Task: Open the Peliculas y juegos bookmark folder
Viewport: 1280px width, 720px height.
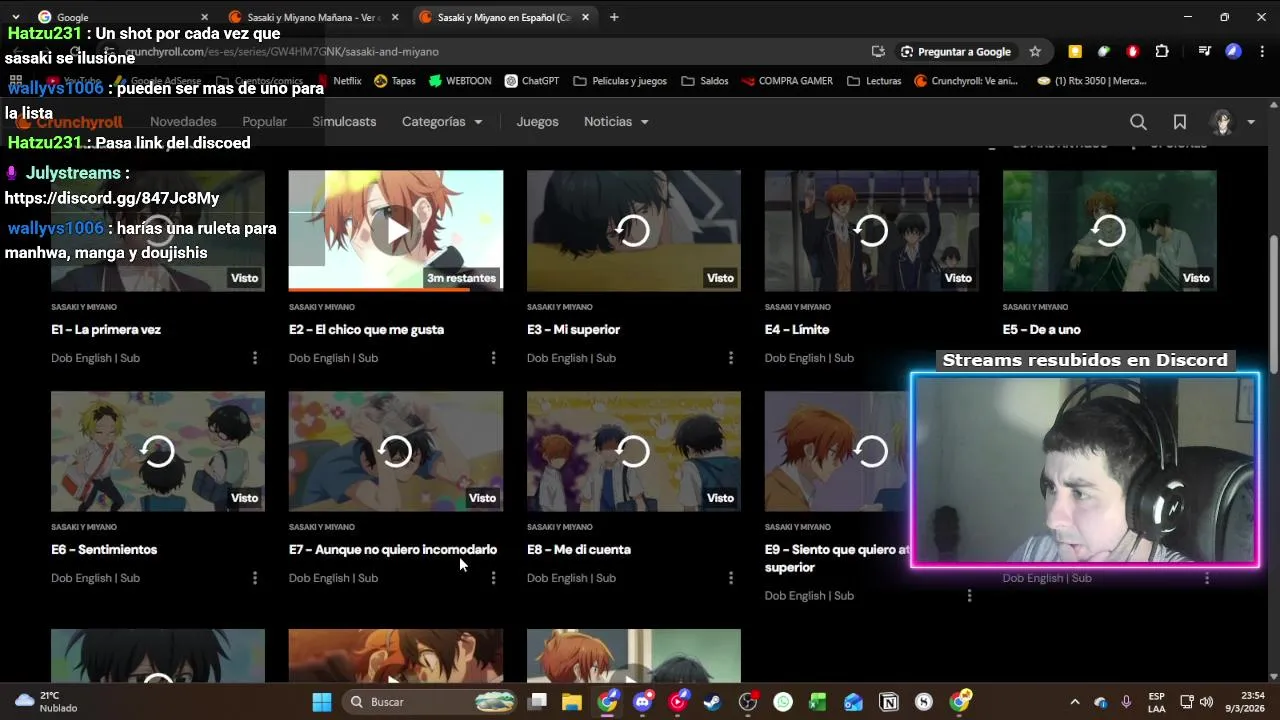Action: (620, 81)
